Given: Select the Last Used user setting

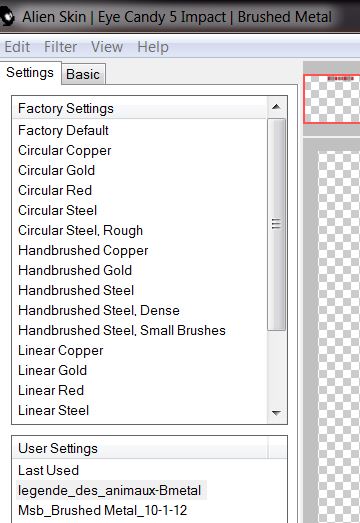Looking at the screenshot, I should coord(49,471).
